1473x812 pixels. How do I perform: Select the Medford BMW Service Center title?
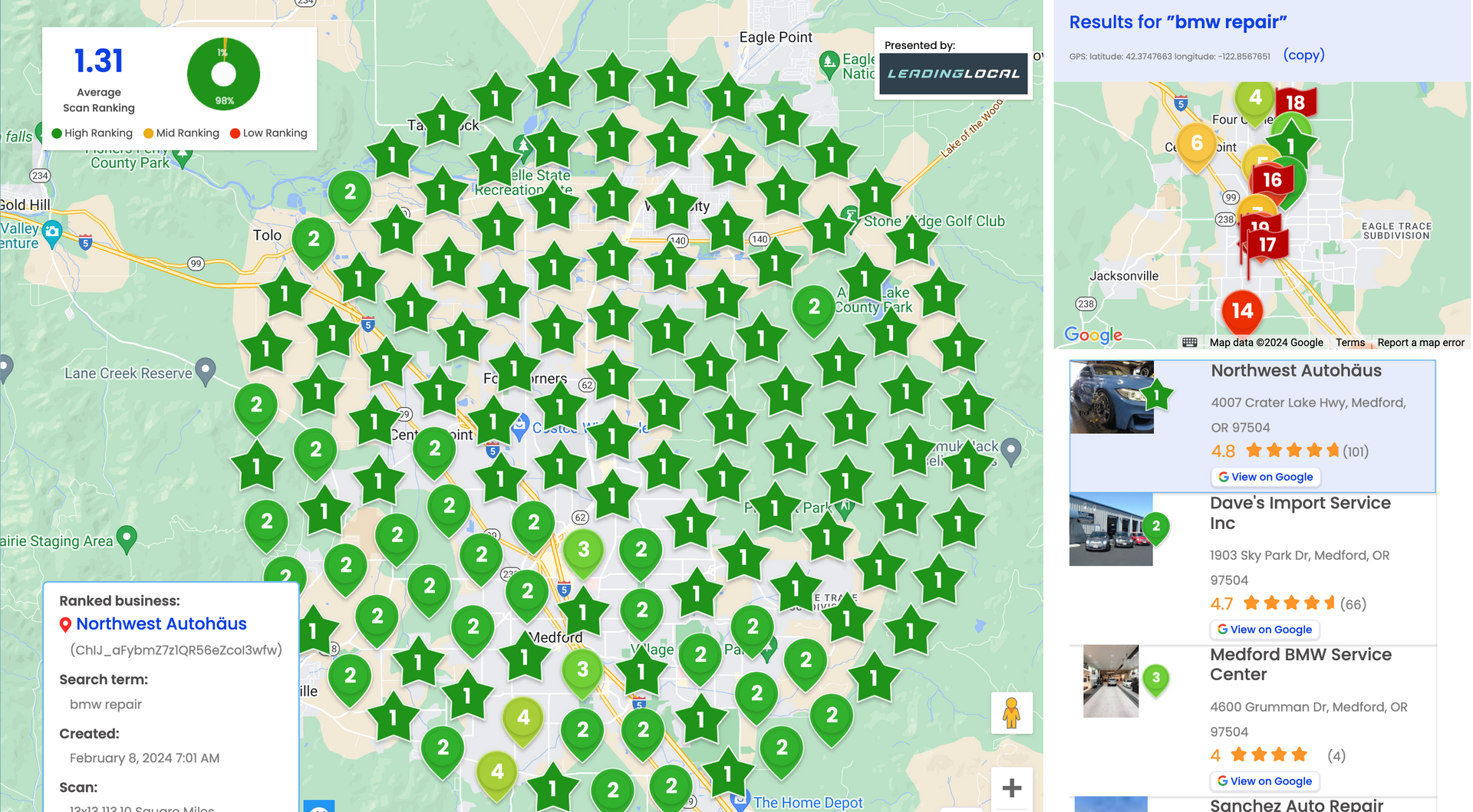point(1300,664)
